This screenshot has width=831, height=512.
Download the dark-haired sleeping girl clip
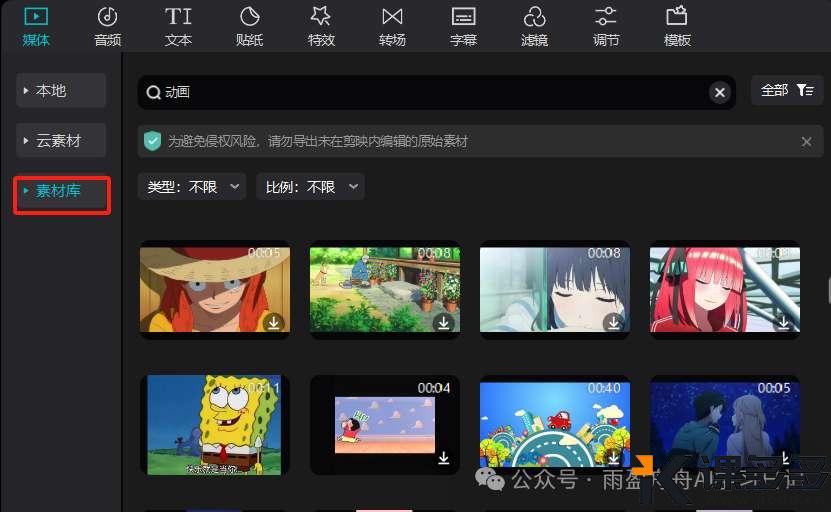pos(614,322)
